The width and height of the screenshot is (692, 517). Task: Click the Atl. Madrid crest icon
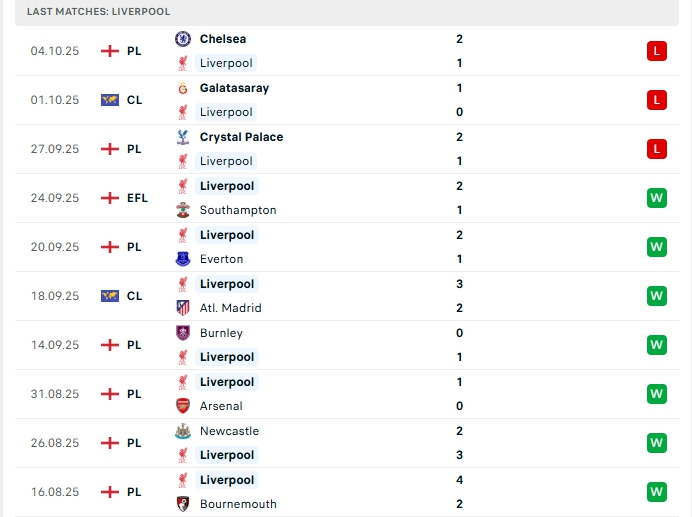(183, 308)
